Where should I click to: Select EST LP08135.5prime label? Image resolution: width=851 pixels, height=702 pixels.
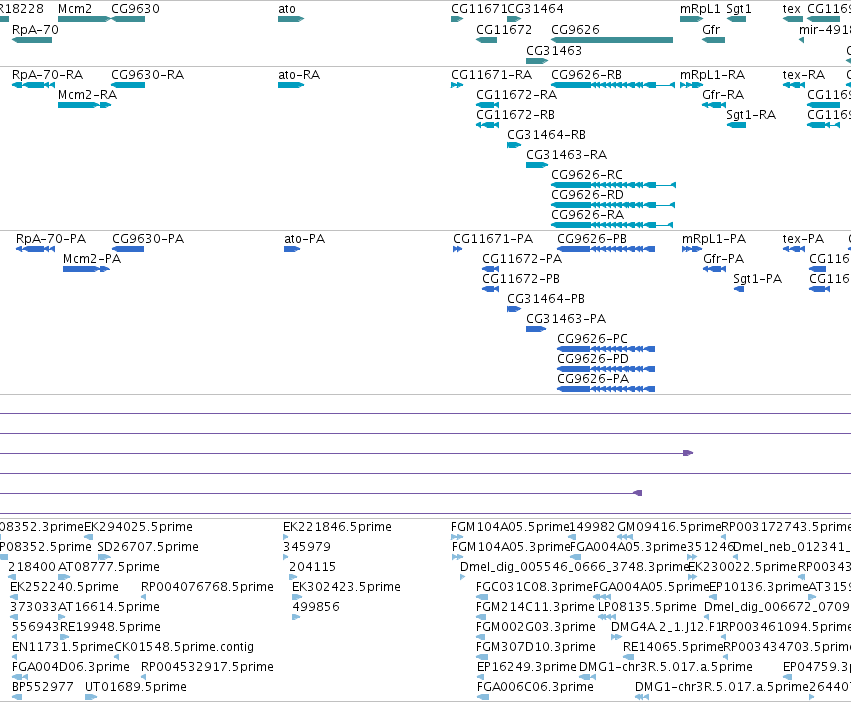(647, 606)
